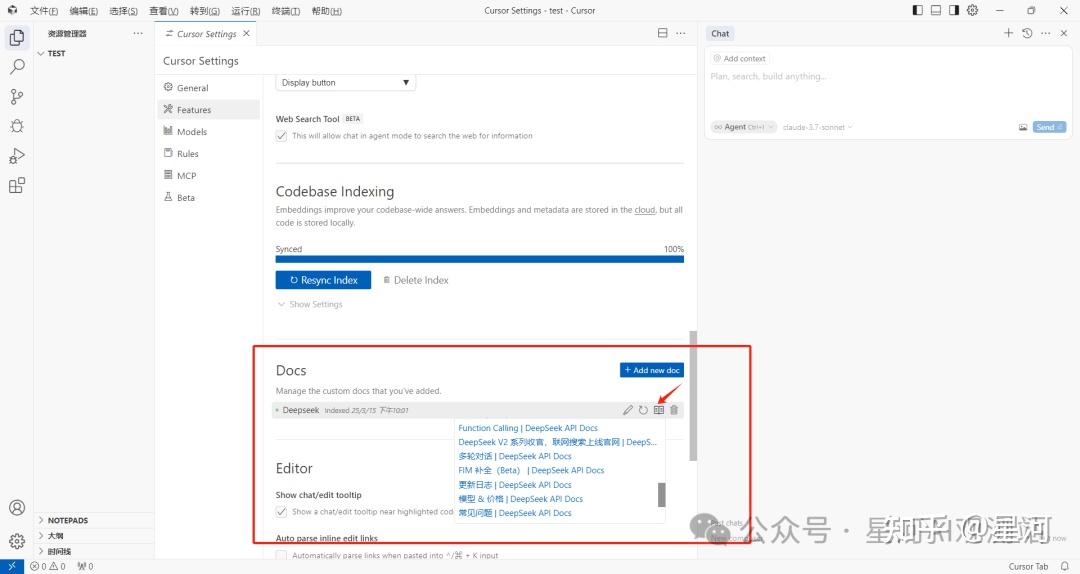Start a new chat with plus icon
Screen dimensions: 1080x574
(1008, 33)
